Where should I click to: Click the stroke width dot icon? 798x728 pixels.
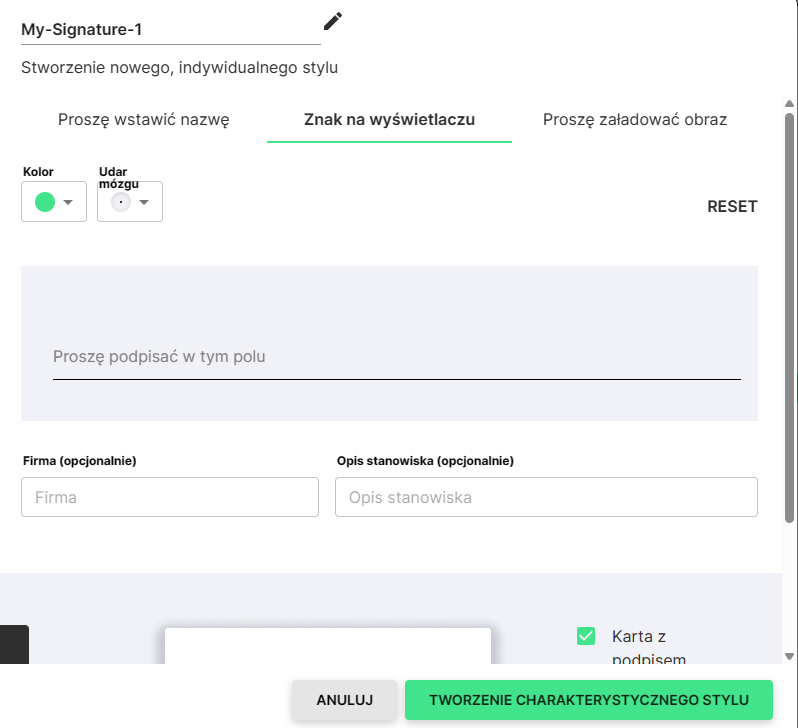click(121, 202)
